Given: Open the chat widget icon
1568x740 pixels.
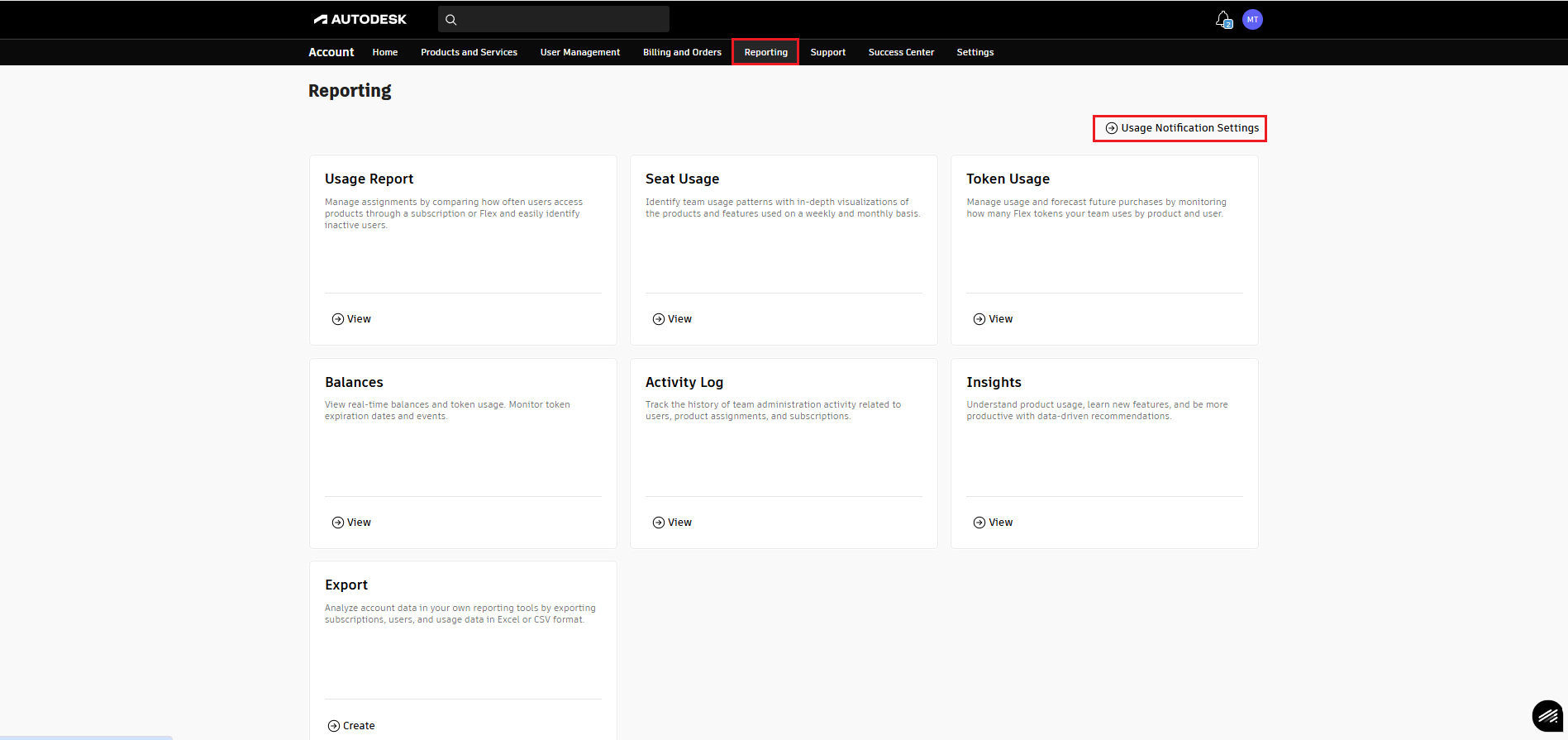Looking at the screenshot, I should pos(1547,716).
